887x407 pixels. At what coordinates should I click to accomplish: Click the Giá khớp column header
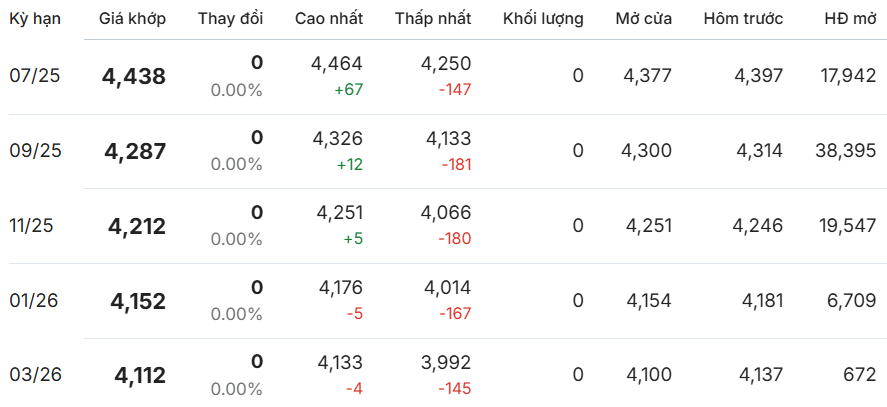pos(132,19)
